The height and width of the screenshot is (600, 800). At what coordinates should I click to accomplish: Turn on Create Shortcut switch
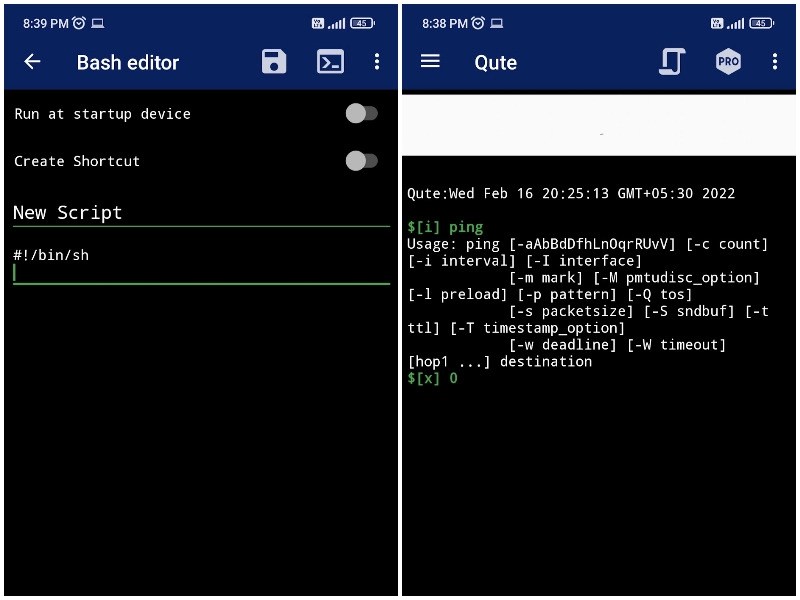pyautogui.click(x=361, y=161)
